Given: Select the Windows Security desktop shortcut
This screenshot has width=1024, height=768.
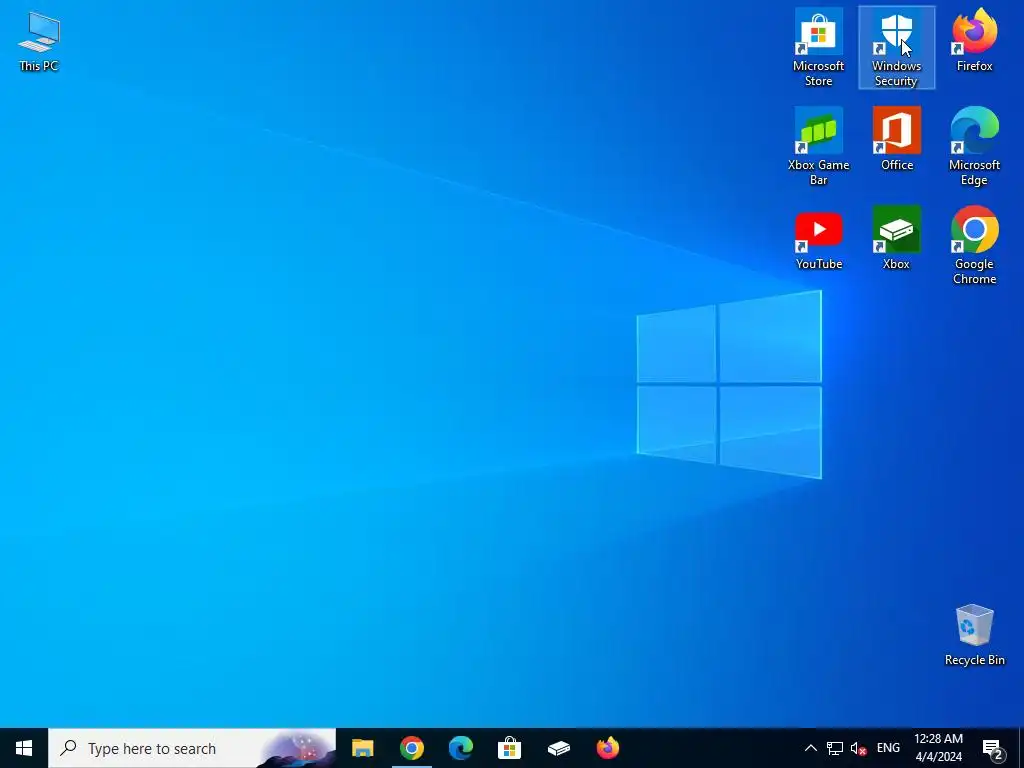Looking at the screenshot, I should click(897, 48).
